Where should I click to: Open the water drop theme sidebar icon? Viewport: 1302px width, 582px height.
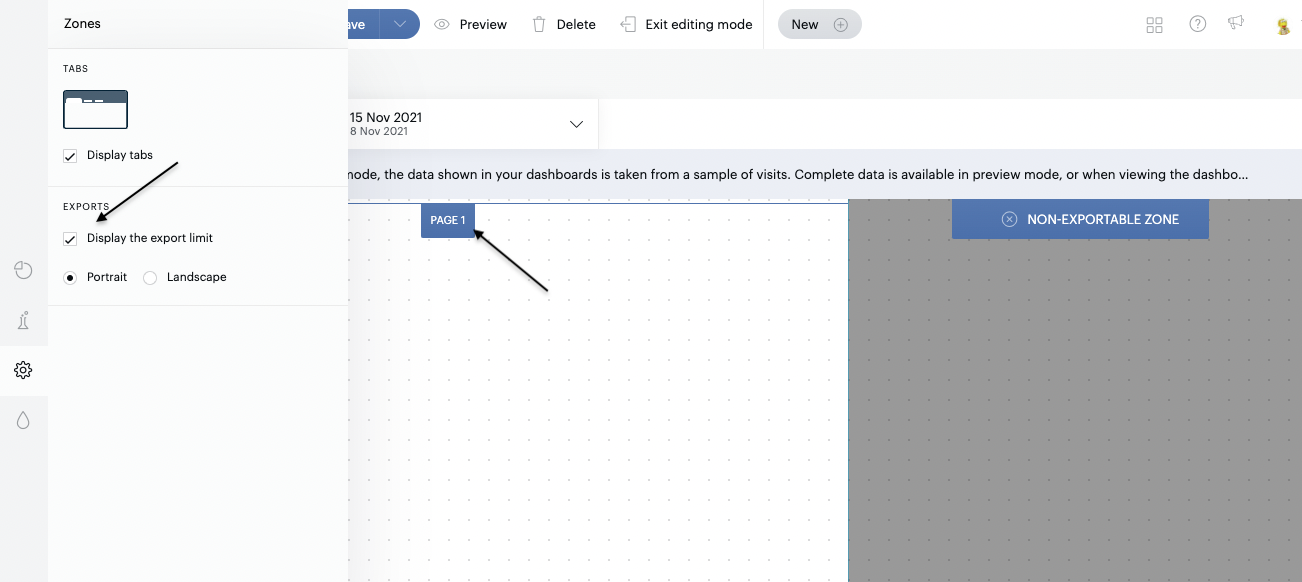(23, 420)
